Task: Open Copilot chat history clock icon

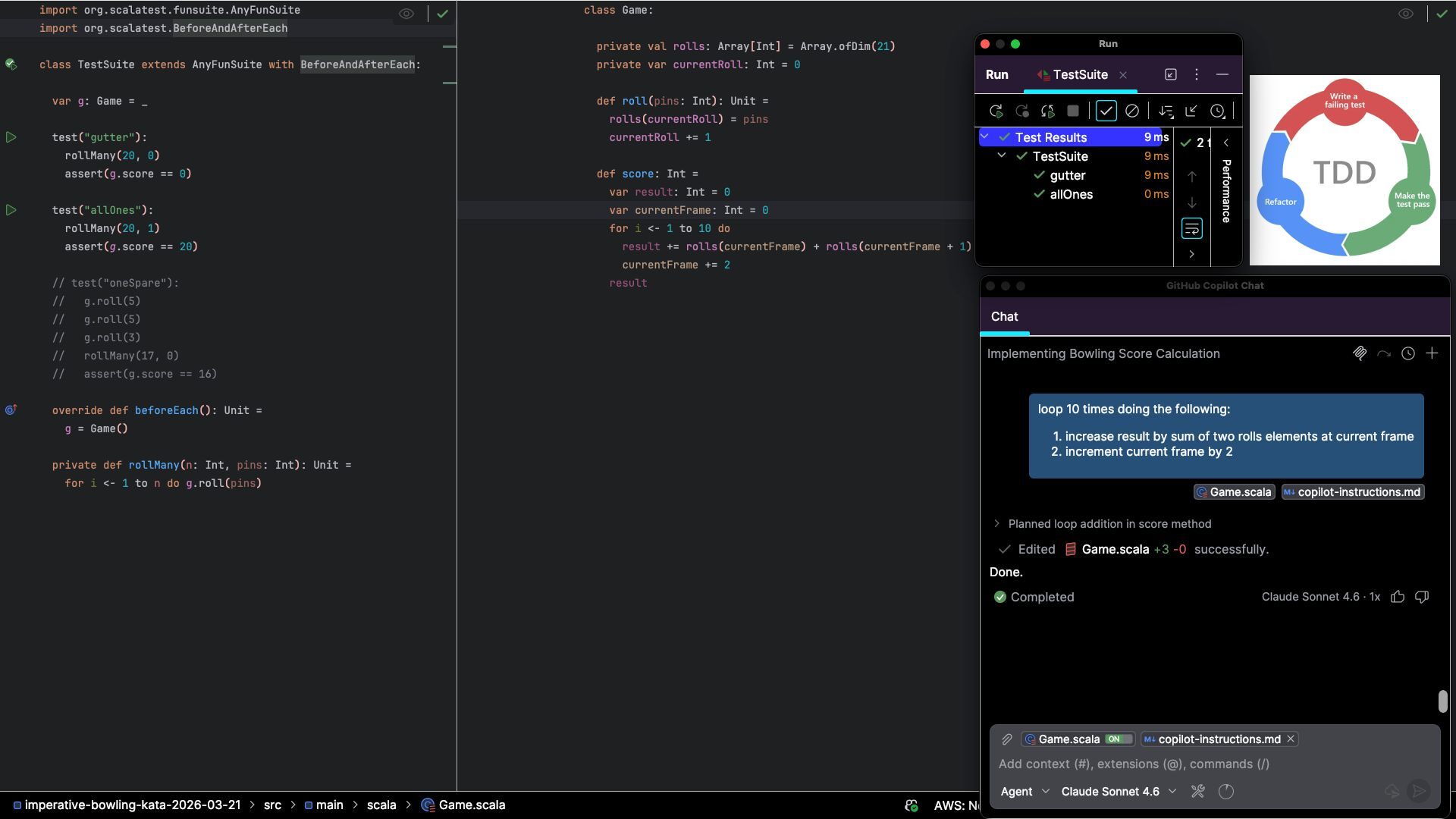Action: pyautogui.click(x=1408, y=353)
